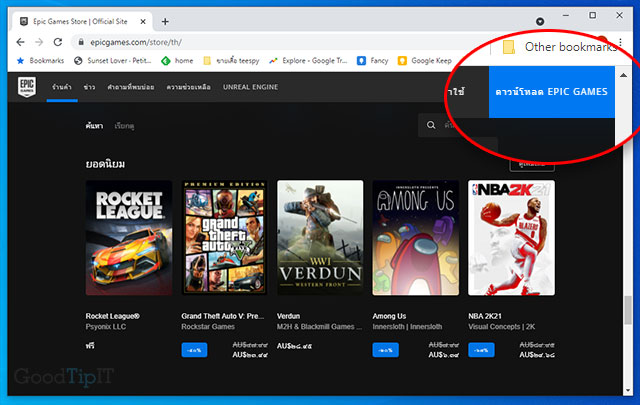Image resolution: width=640 pixels, height=405 pixels.
Task: Click the Innersloth | Innersloth publisher text
Action: click(407, 327)
